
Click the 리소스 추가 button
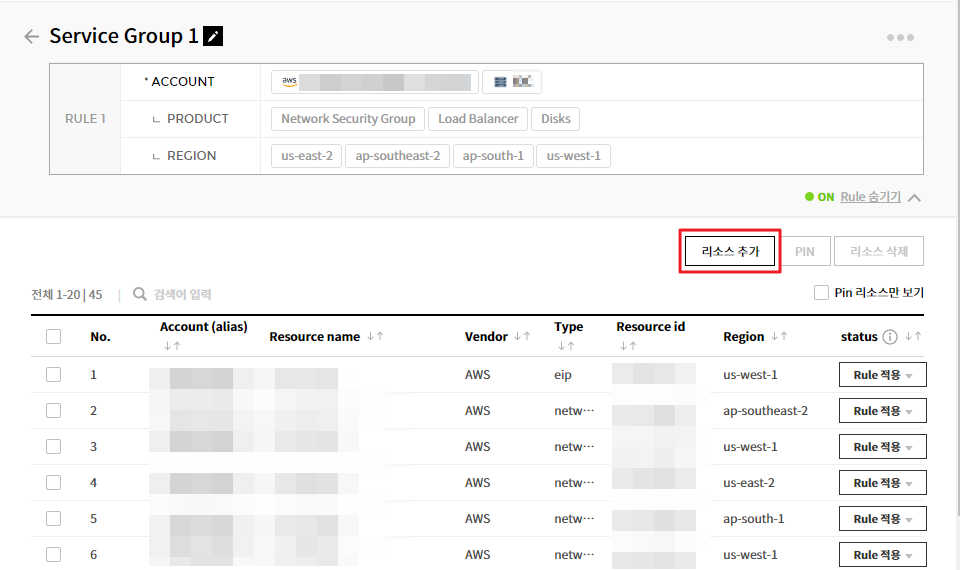(730, 252)
